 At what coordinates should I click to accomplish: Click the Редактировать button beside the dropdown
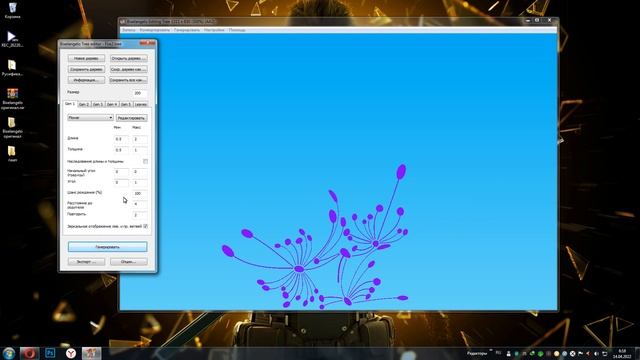[131, 118]
